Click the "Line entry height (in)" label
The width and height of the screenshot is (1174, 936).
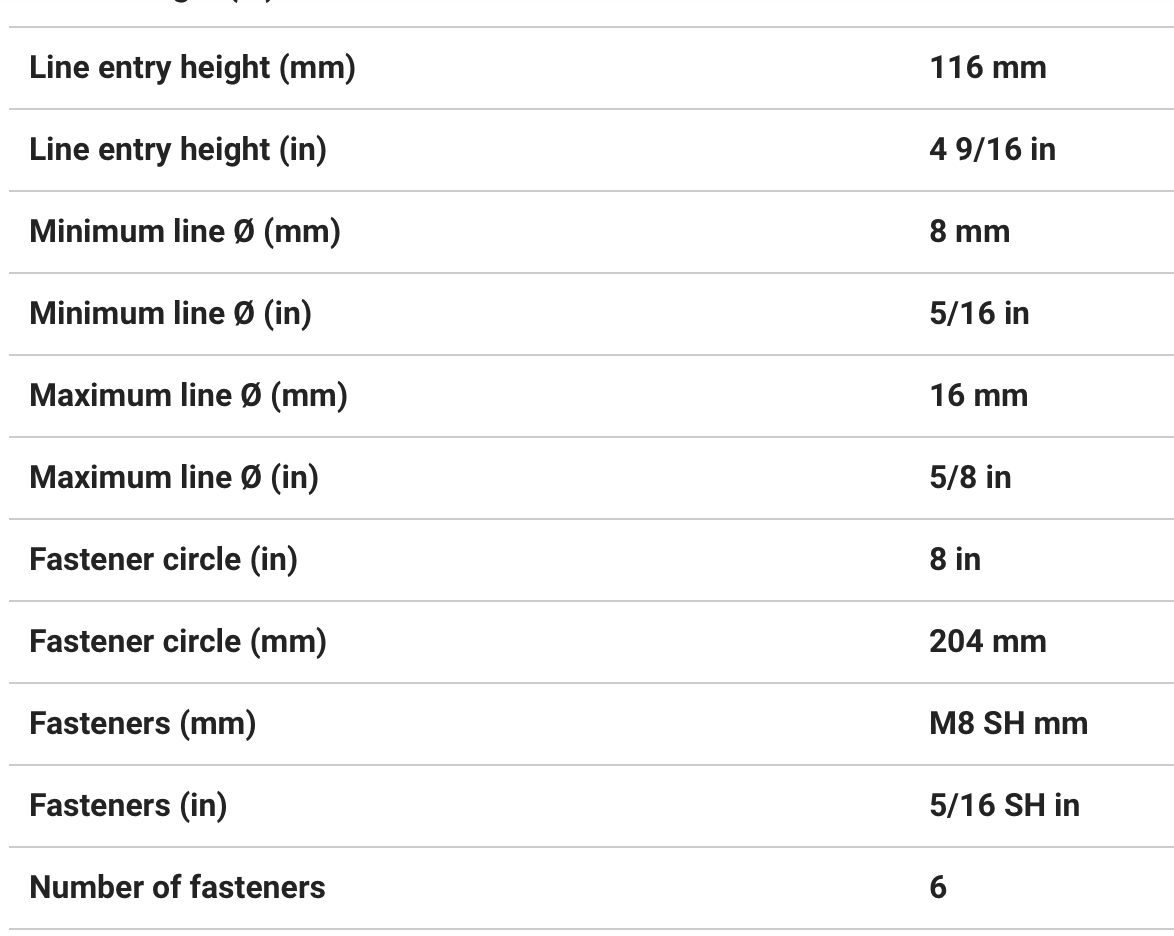click(x=178, y=150)
